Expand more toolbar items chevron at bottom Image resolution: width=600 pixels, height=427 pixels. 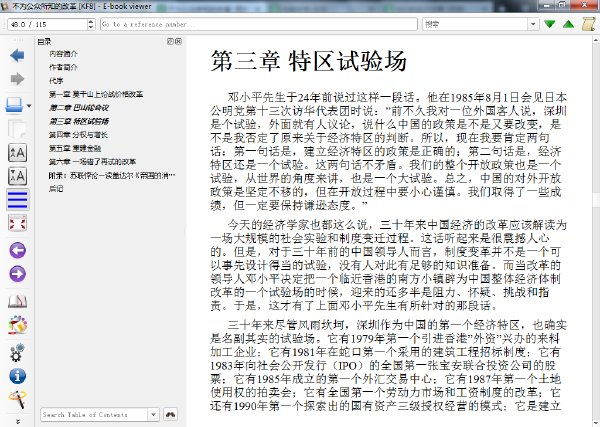pos(18,422)
